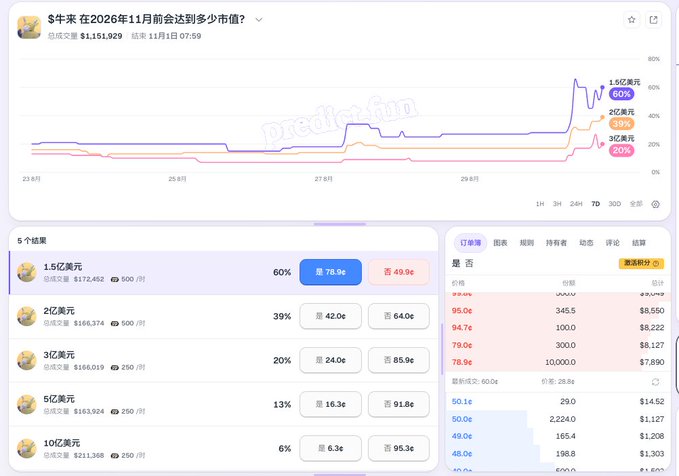Switch to the 动态 tab
The width and height of the screenshot is (679, 476).
click(586, 243)
